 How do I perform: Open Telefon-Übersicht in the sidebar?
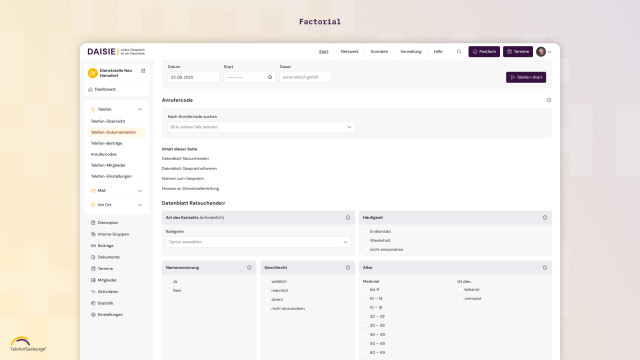click(108, 121)
